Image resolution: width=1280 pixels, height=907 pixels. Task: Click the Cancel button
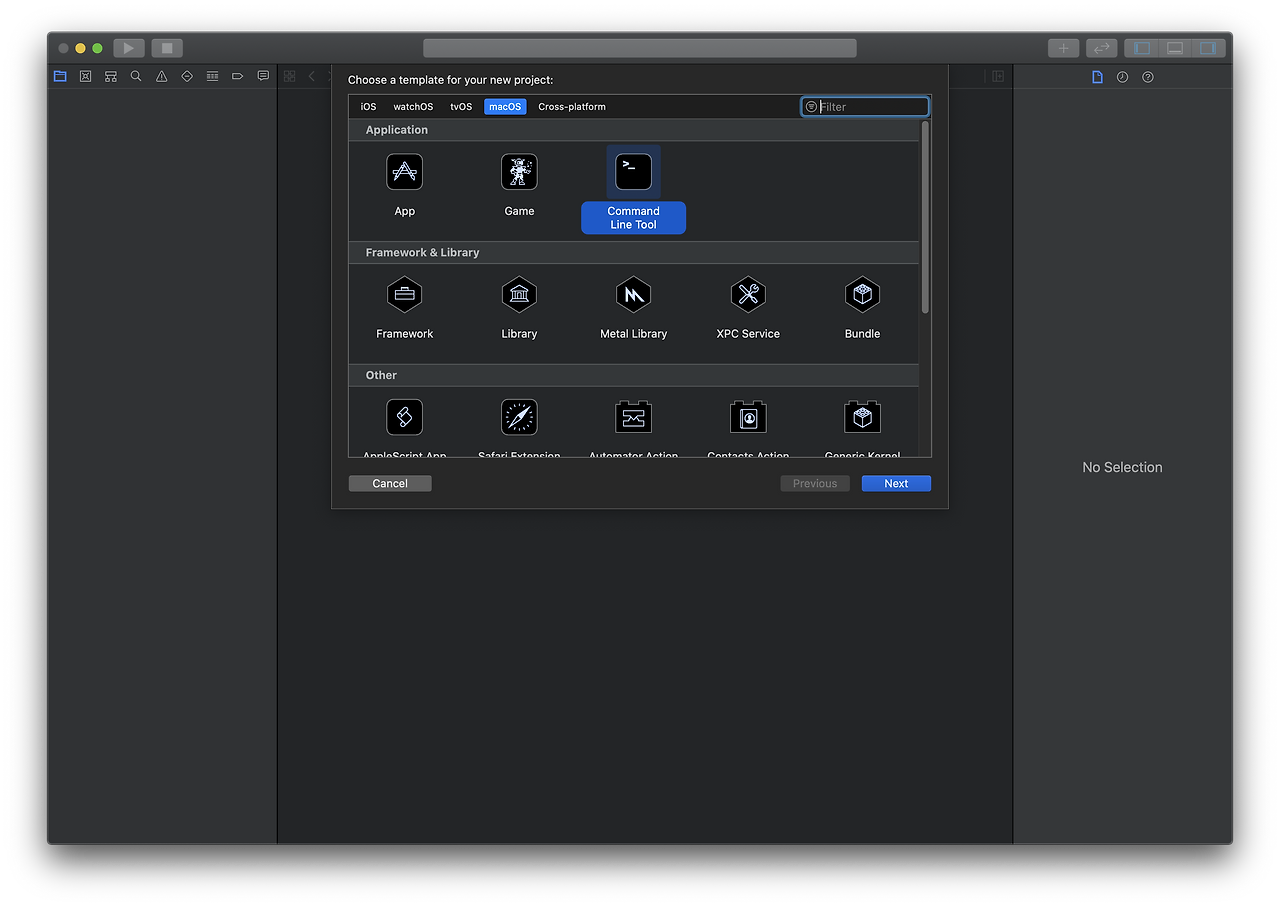coord(390,483)
